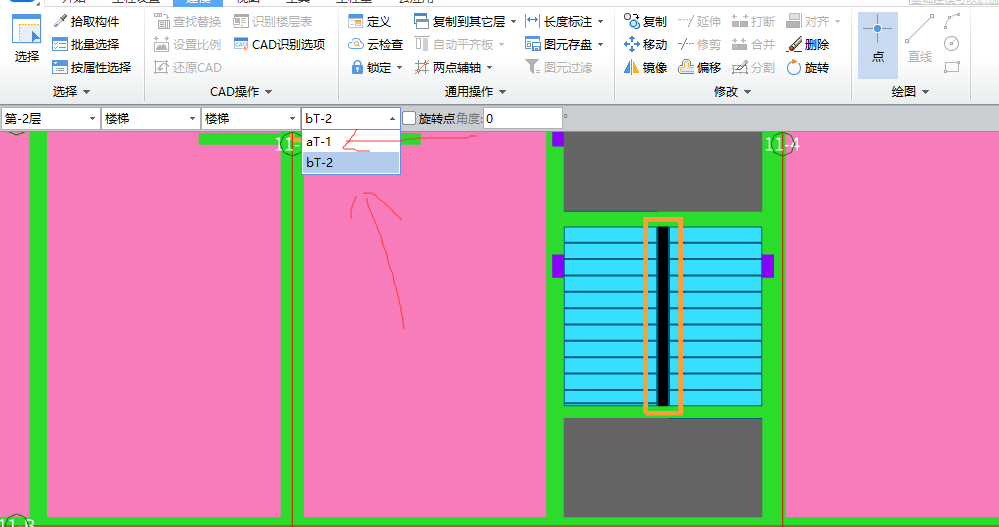The height and width of the screenshot is (527, 999).
Task: Click 设置比例 tool
Action: click(x=188, y=45)
